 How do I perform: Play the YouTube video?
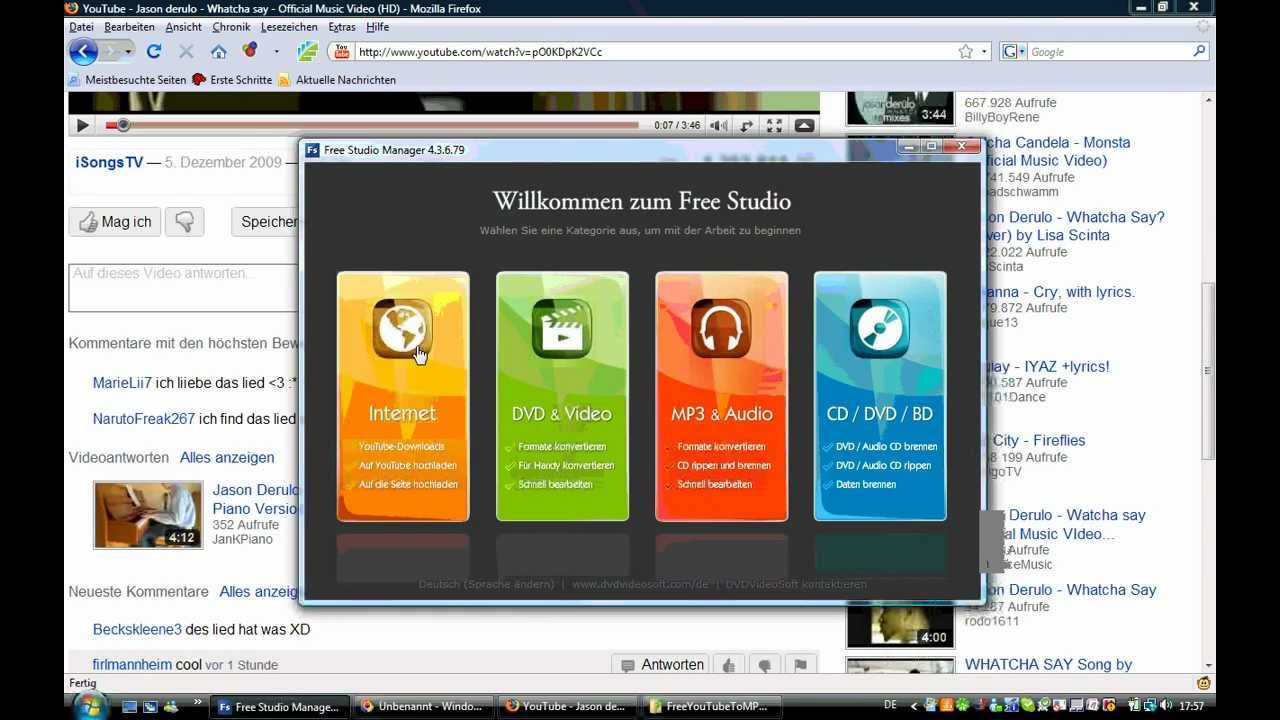point(83,125)
